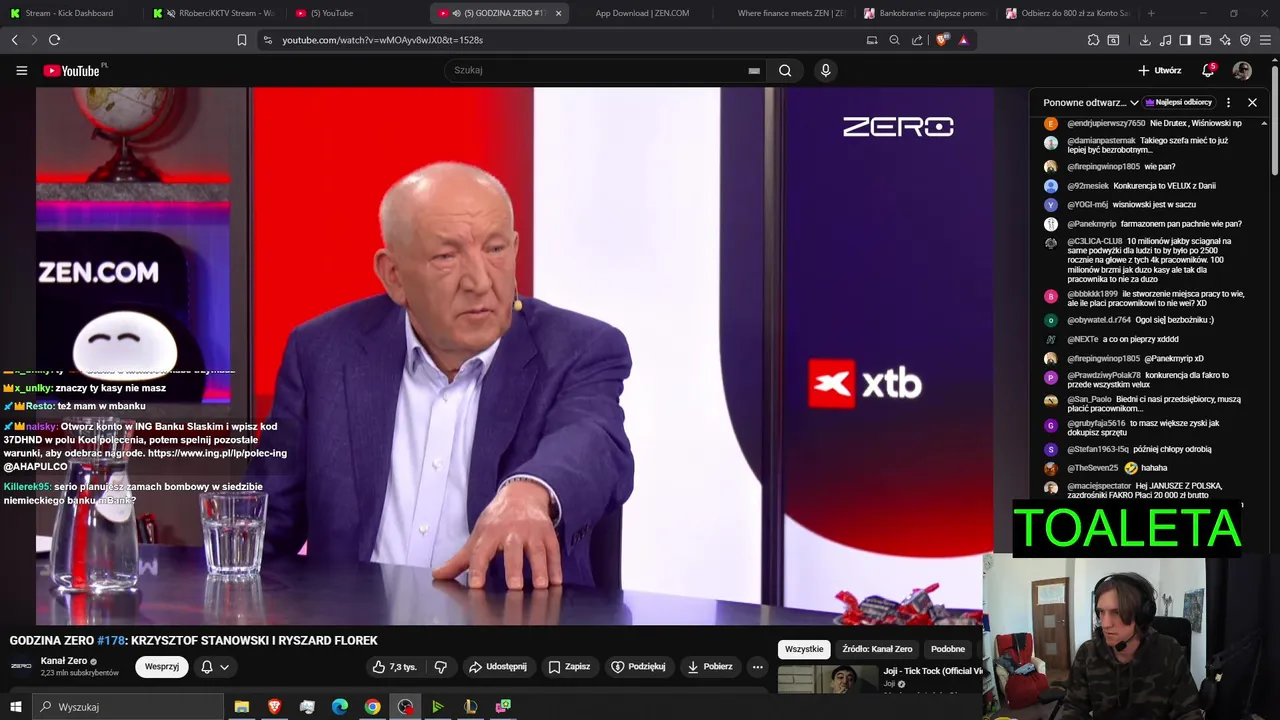Open Microsoft Edge from the taskbar

pos(340,707)
